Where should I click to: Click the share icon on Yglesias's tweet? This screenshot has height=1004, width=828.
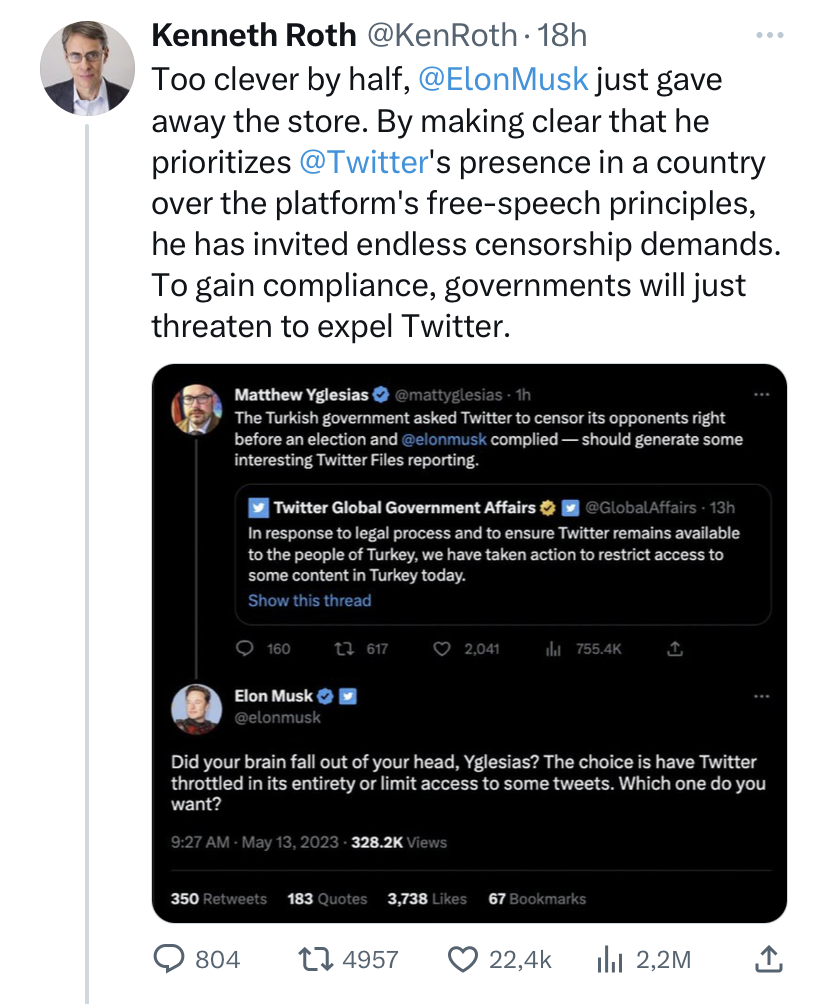(x=675, y=649)
